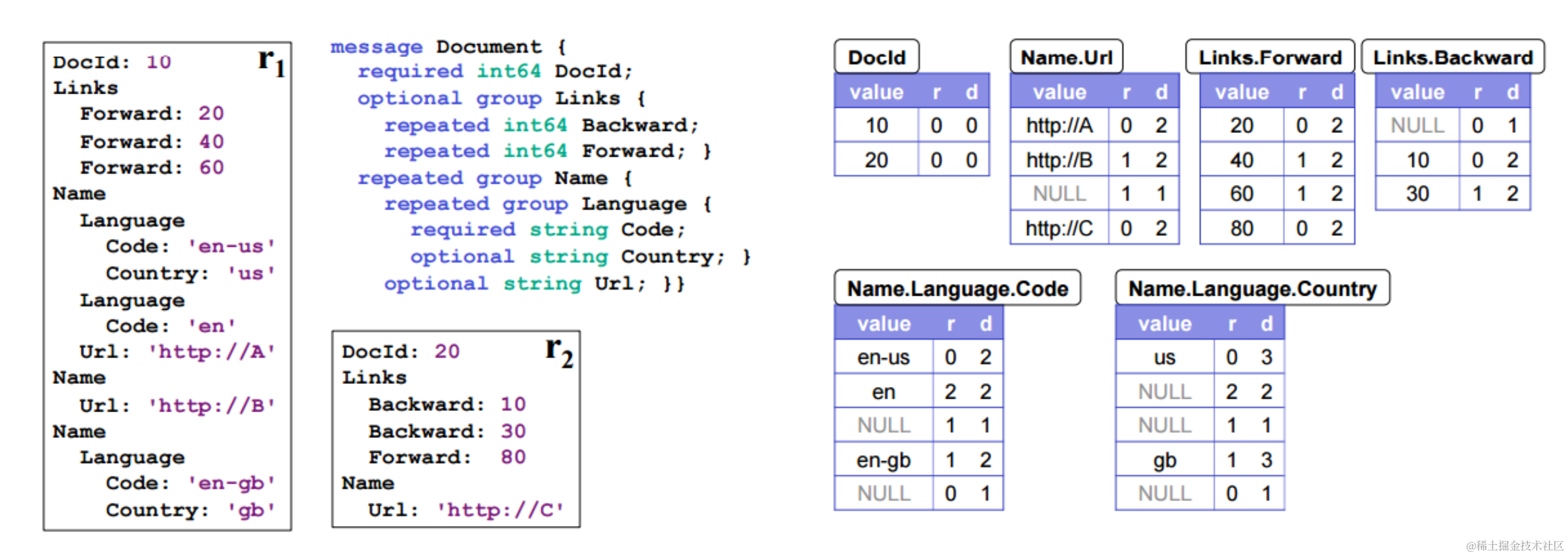Screen dimensions: 1568x556
Task: Select the "optional string Country;" schema line
Action: tap(568, 257)
